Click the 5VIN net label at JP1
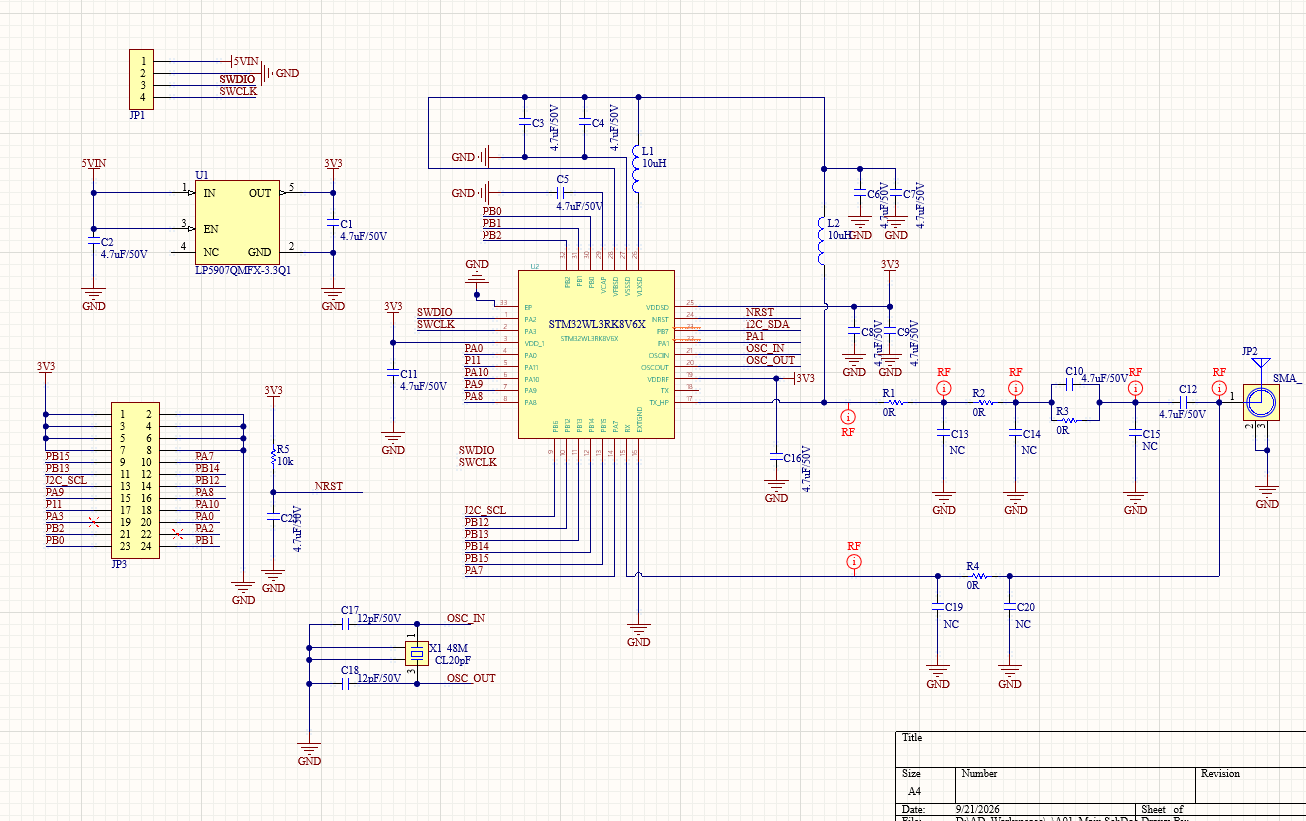 pos(246,61)
